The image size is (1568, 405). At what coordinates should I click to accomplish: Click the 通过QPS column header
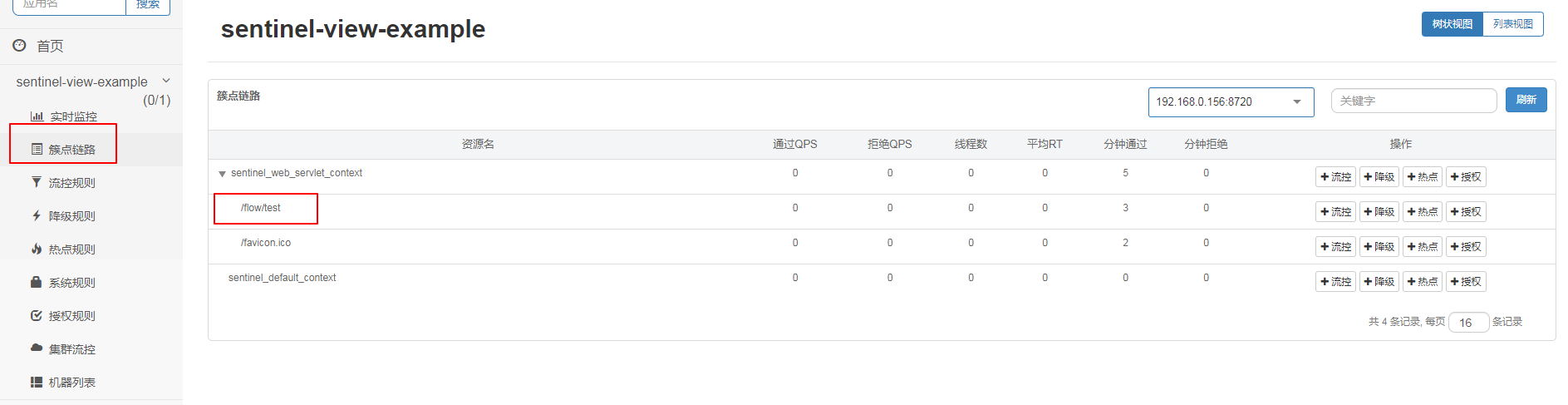[794, 145]
